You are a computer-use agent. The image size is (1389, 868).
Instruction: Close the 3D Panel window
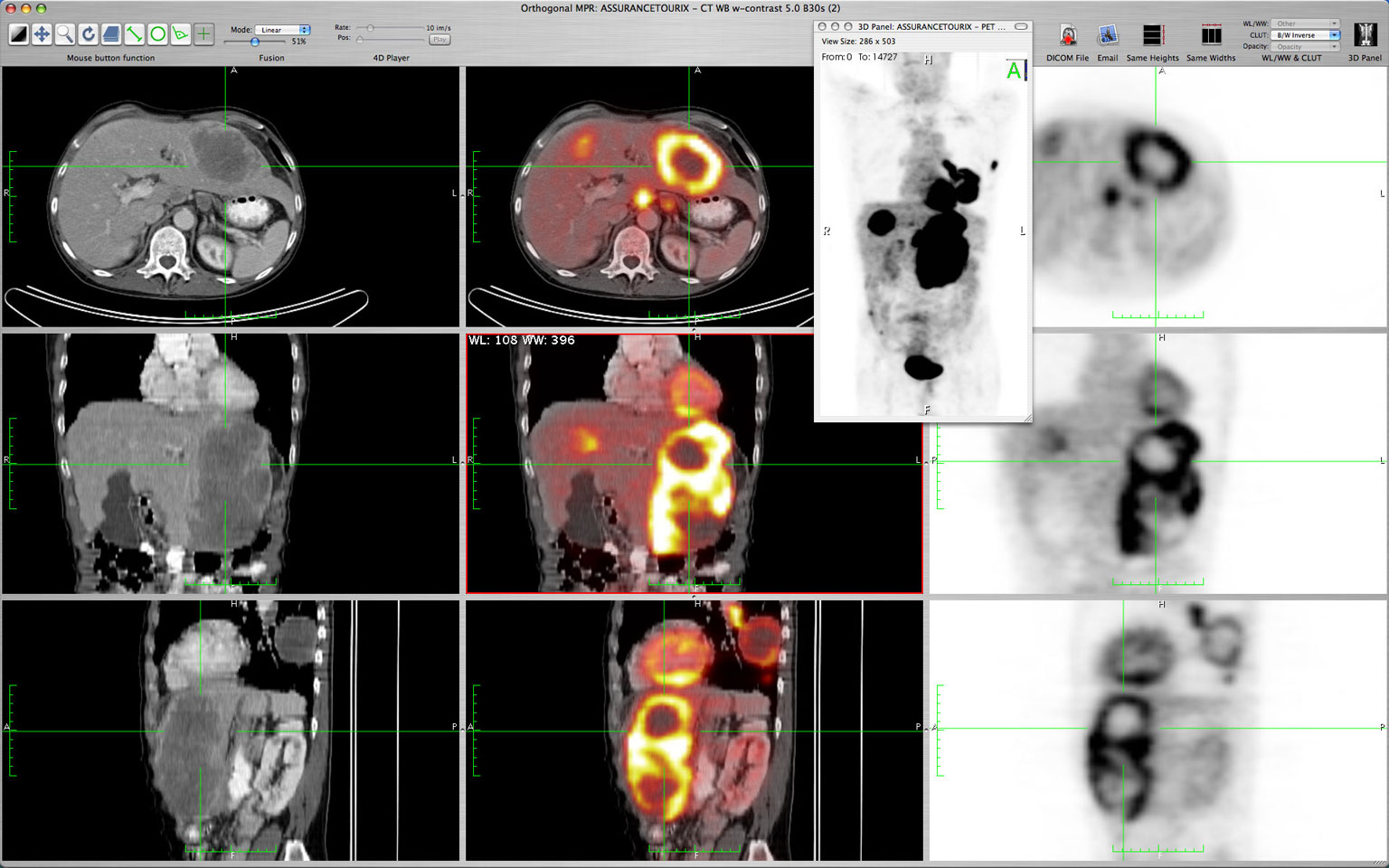pyautogui.click(x=822, y=26)
